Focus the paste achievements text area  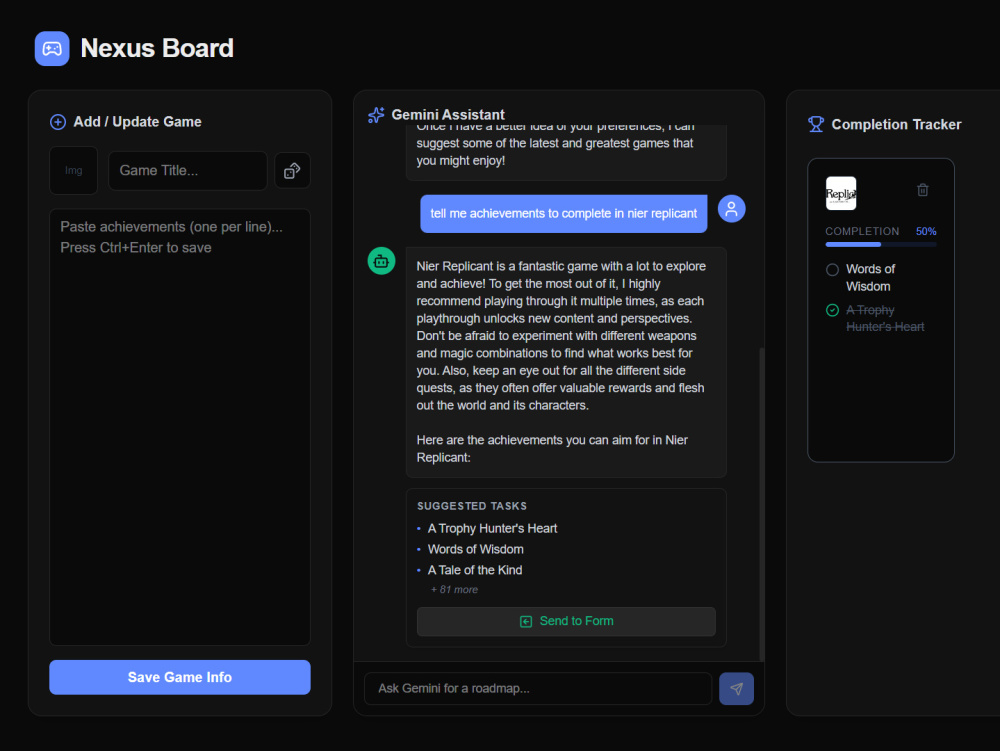click(x=180, y=427)
